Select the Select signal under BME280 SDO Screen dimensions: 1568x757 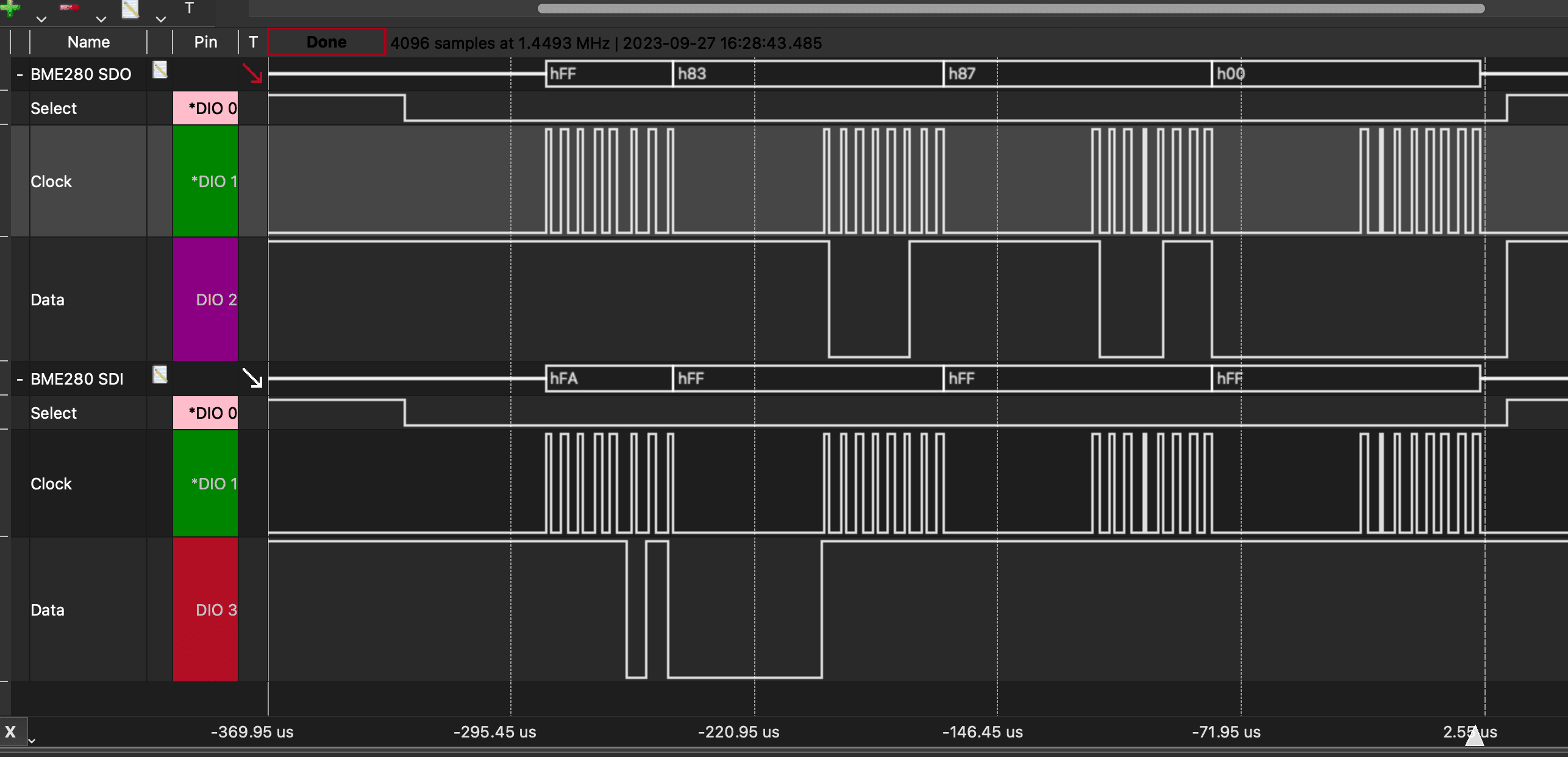54,108
